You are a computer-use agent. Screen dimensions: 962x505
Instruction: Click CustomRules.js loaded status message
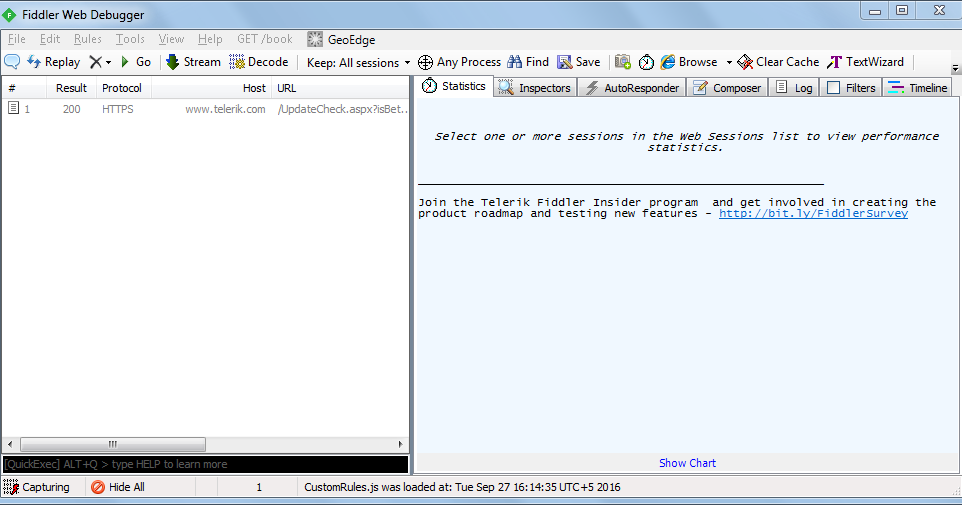462,487
